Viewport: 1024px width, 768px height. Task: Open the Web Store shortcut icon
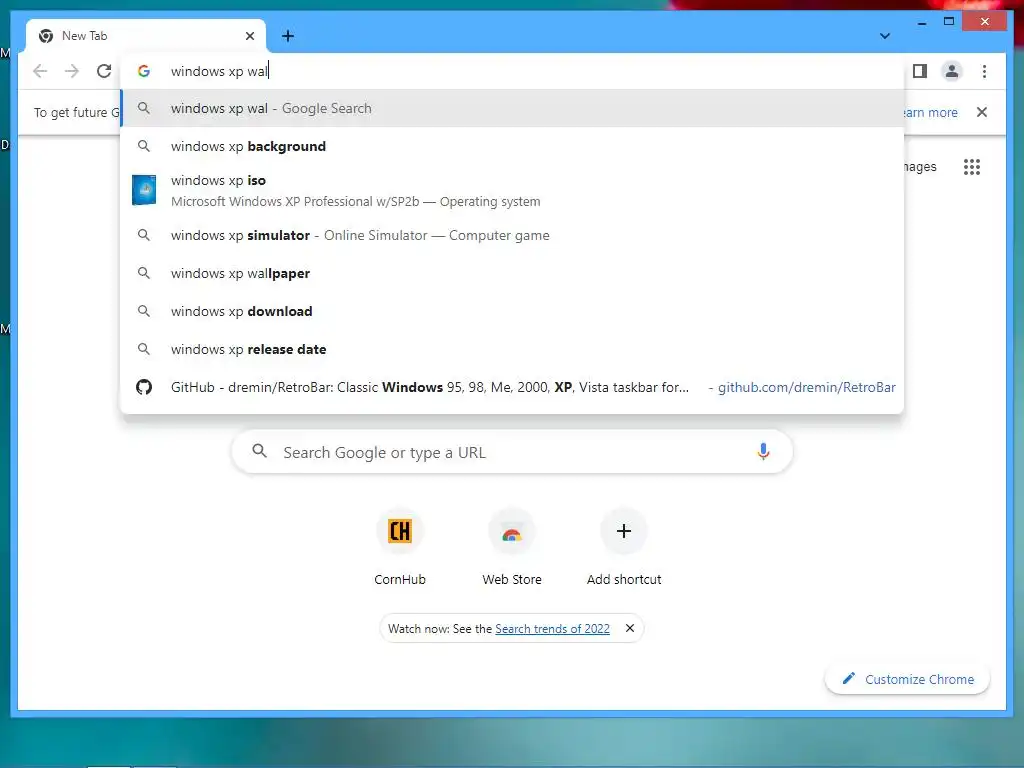(511, 531)
